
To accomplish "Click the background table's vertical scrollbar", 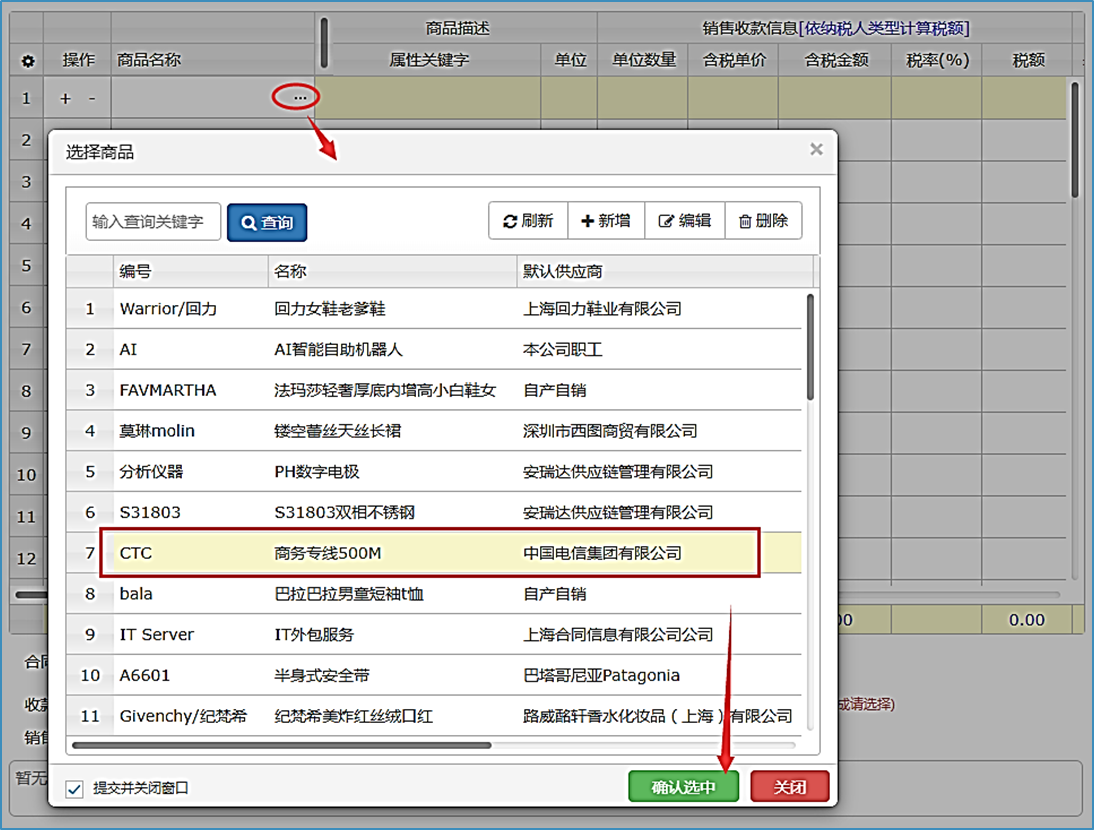I will [1075, 139].
